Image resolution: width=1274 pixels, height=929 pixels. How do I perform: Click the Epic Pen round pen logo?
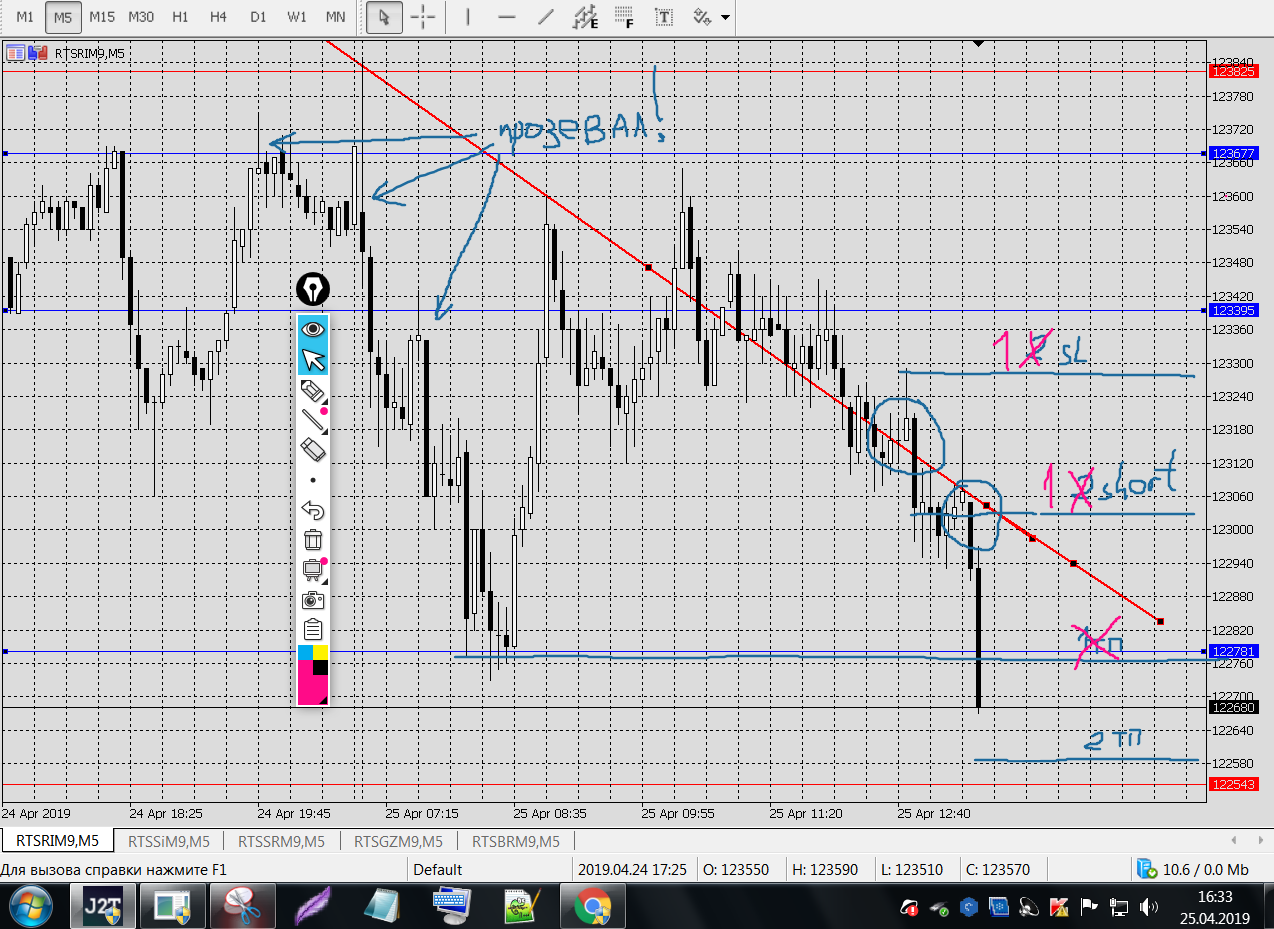313,290
